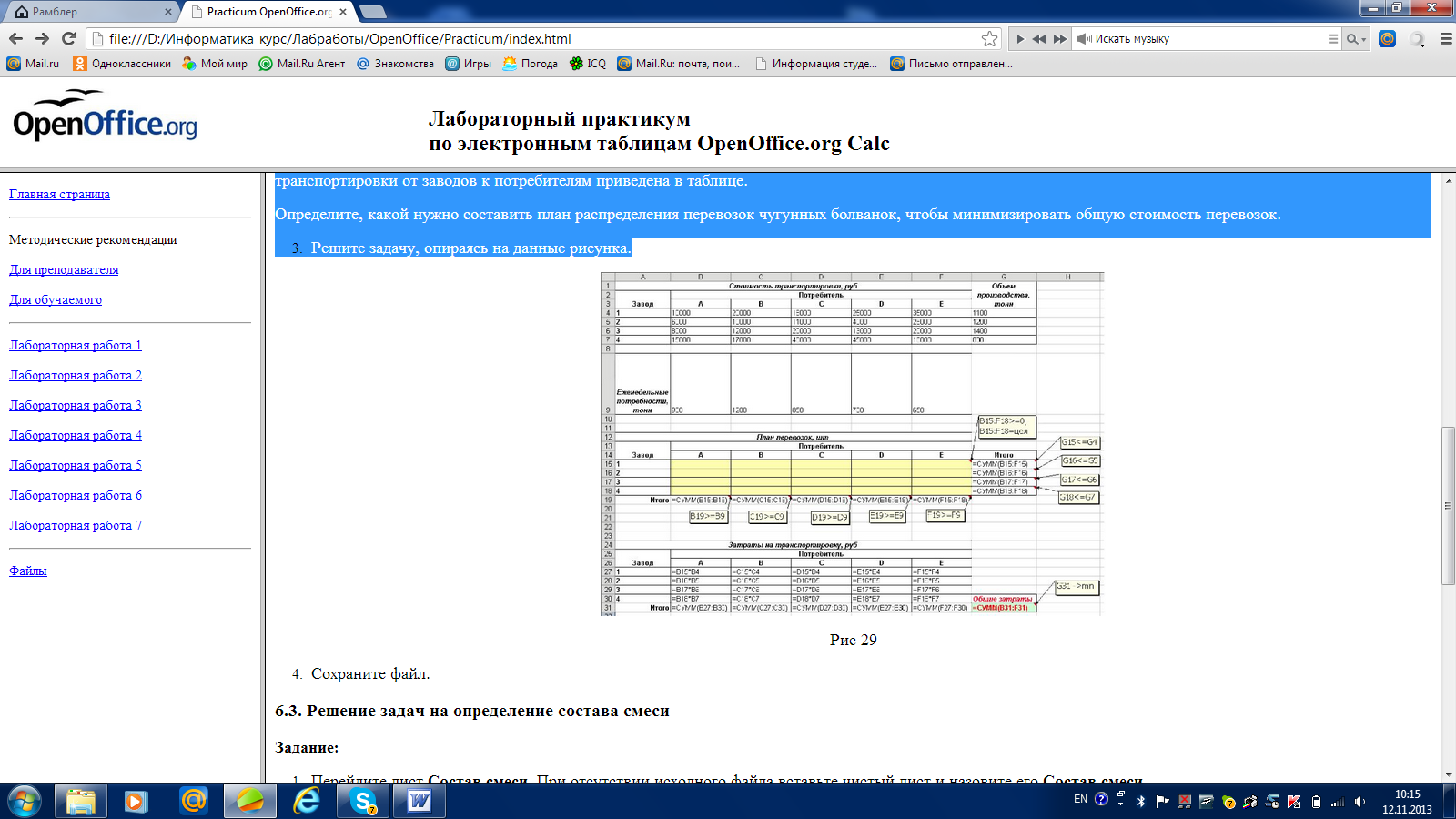Open Microsoft Word from the taskbar
1456x819 pixels.
[x=420, y=801]
